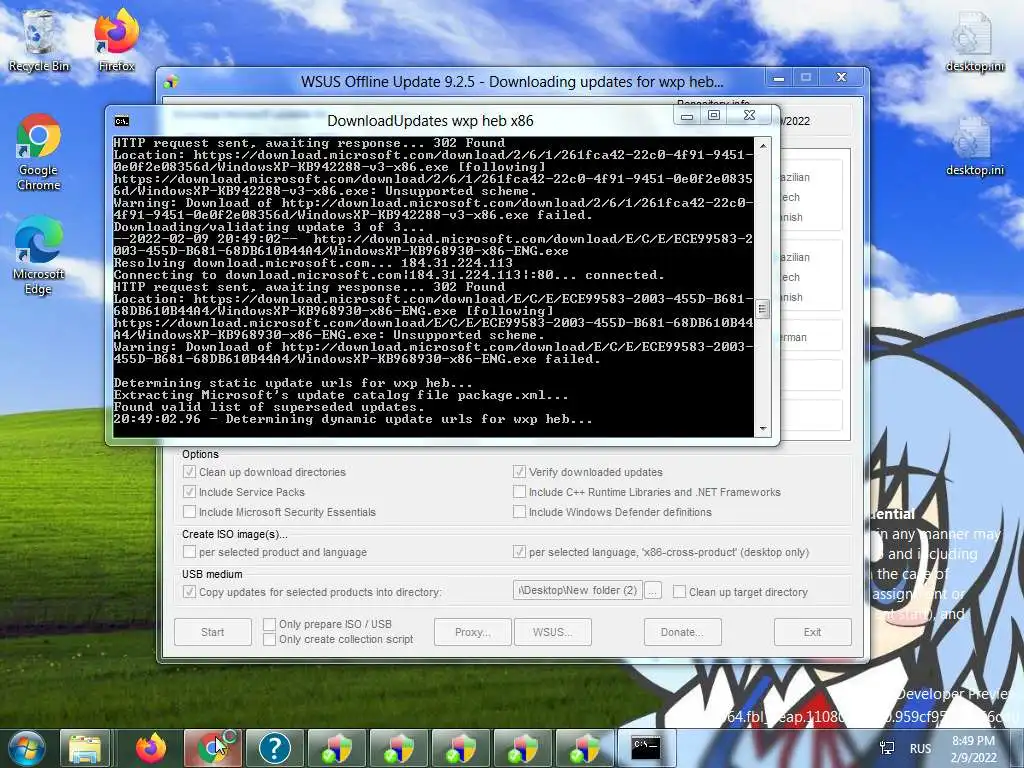1024x768 pixels.
Task: Click the cmd icon in DownloadUpdates title bar
Action: pyautogui.click(x=121, y=121)
